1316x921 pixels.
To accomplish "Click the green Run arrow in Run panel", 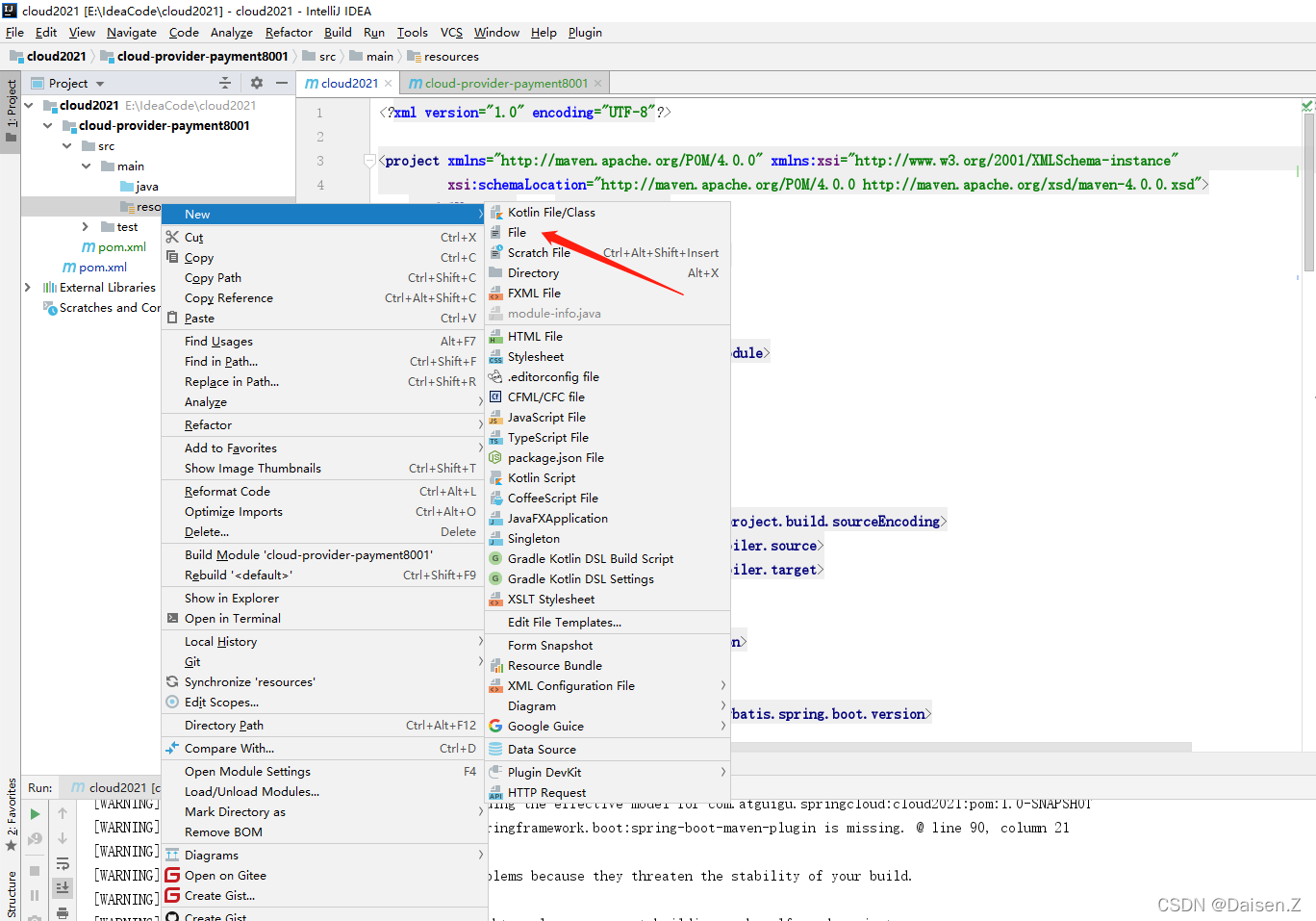I will pyautogui.click(x=35, y=814).
